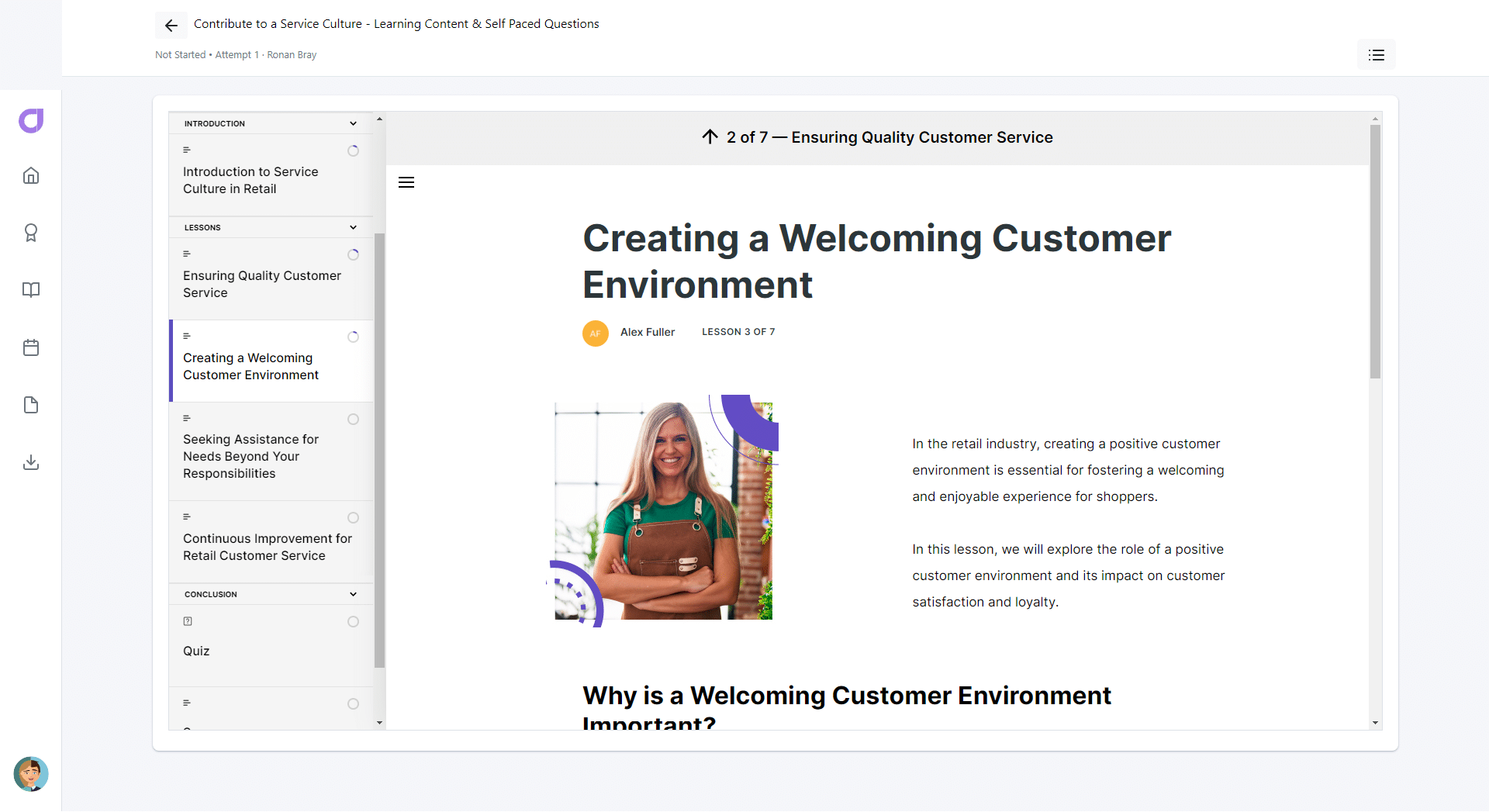The width and height of the screenshot is (1489, 812).
Task: Click progress circle for Continuous Improvement lesson
Action: click(354, 517)
